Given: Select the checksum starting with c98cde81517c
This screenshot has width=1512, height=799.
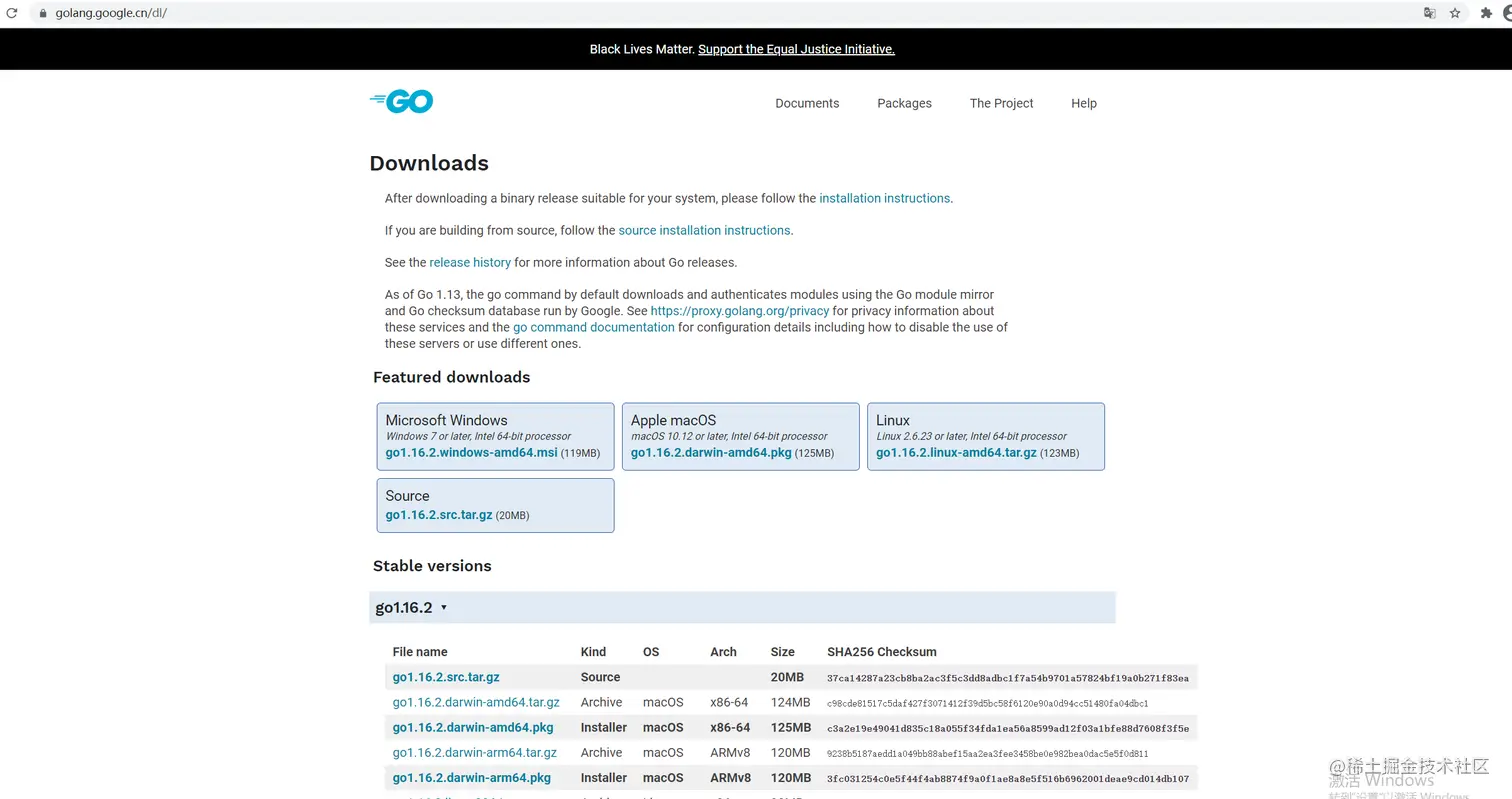Looking at the screenshot, I should pos(988,703).
